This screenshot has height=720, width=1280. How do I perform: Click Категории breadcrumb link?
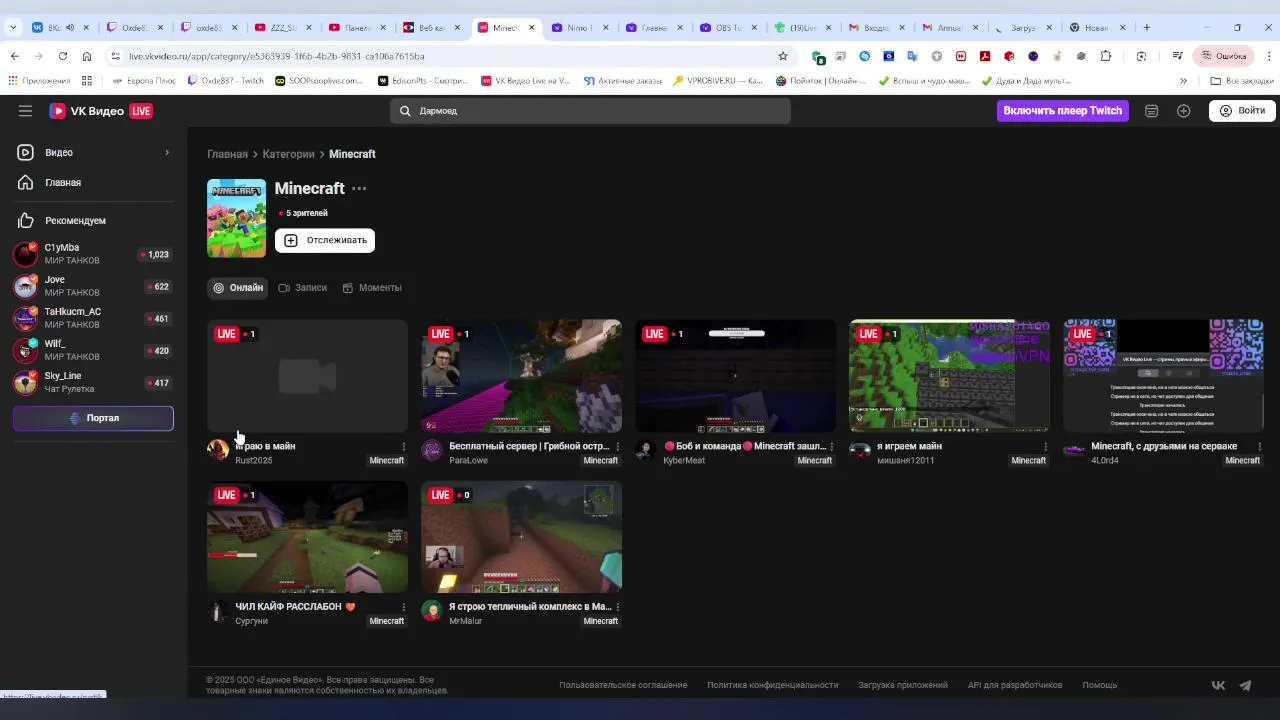[x=288, y=154]
